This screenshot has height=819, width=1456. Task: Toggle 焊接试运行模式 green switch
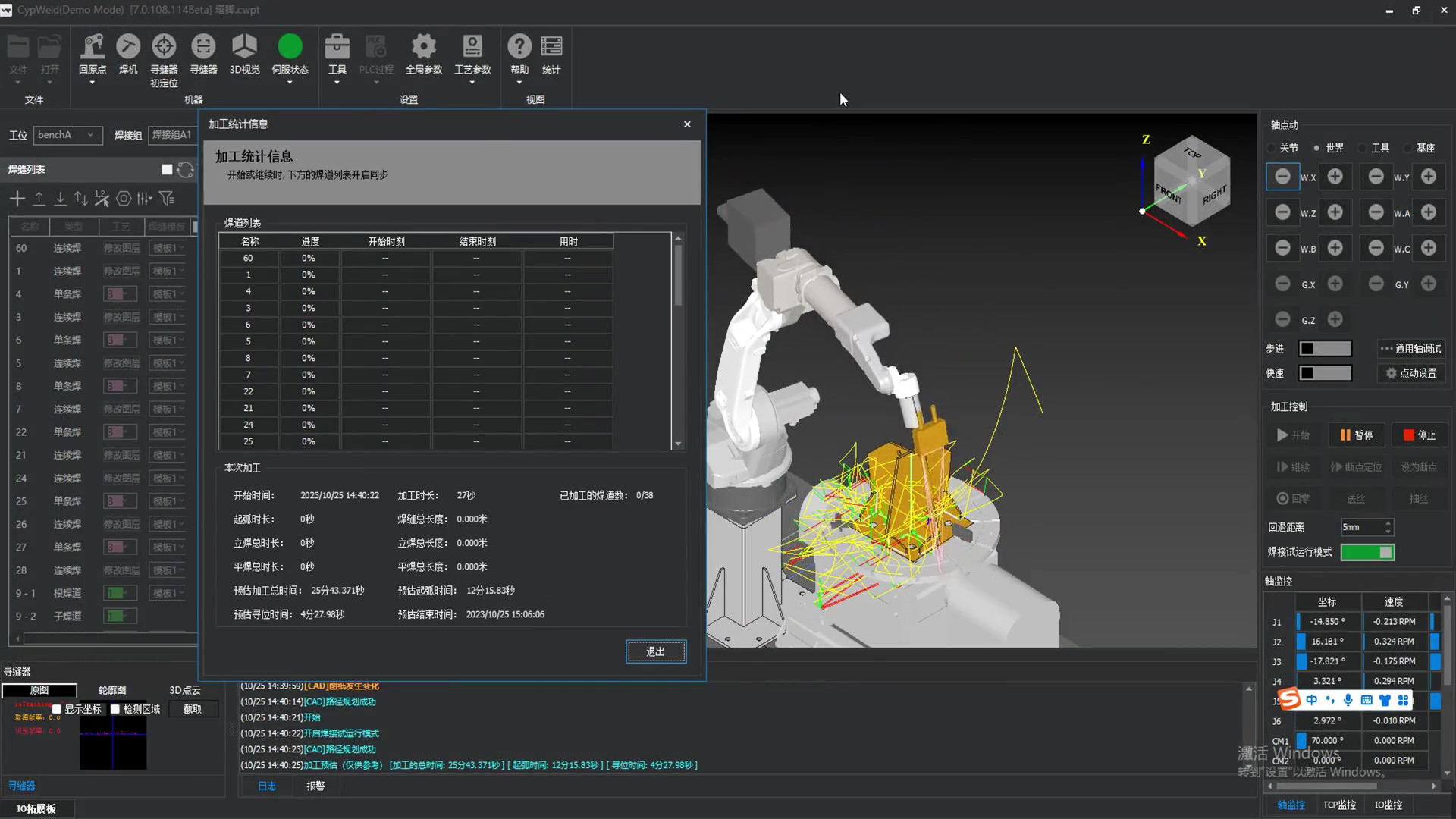click(1367, 552)
